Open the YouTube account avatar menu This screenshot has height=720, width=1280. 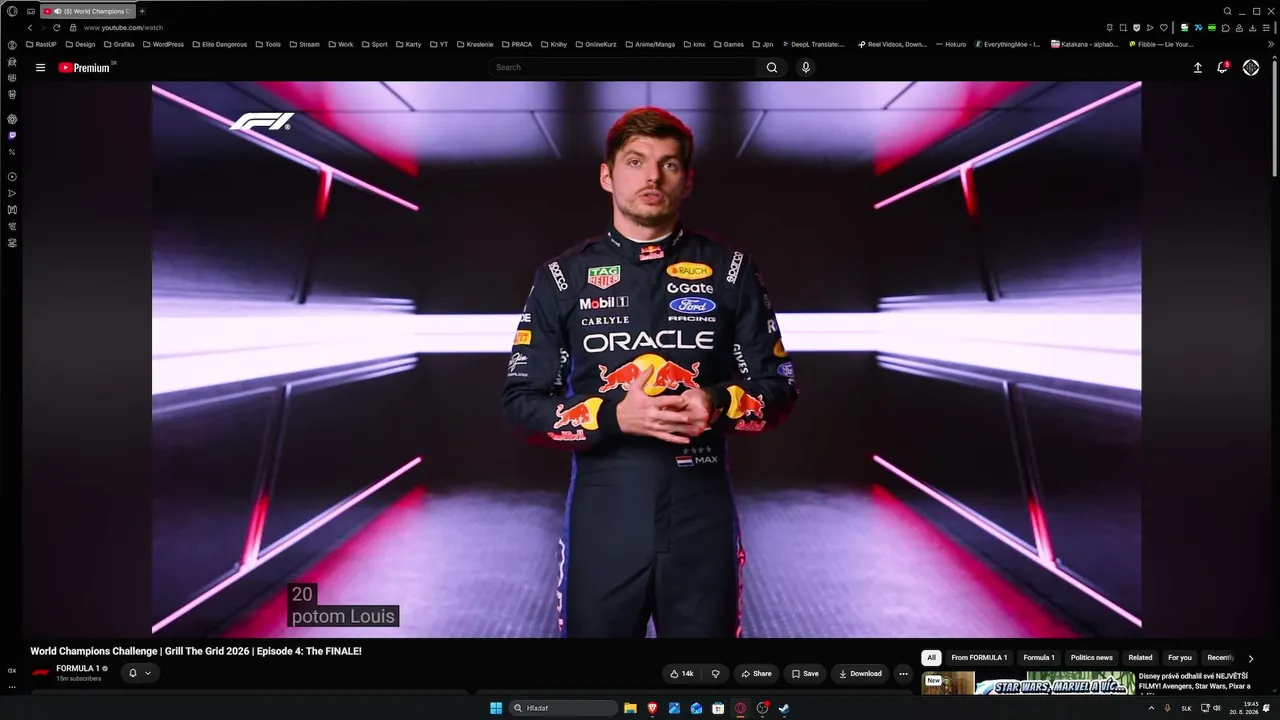tap(1251, 68)
